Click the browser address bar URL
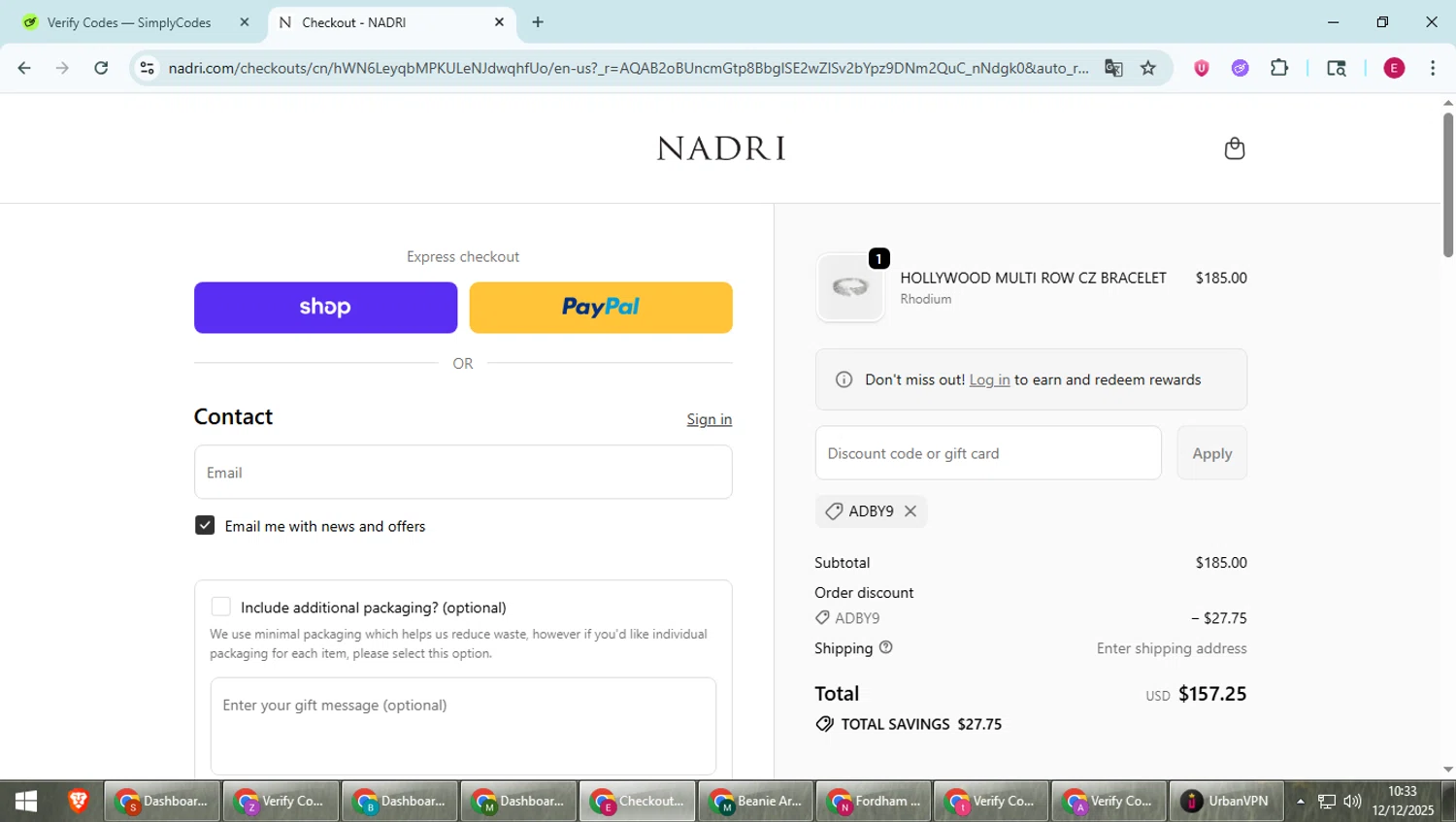The image size is (1456, 822). tap(628, 68)
